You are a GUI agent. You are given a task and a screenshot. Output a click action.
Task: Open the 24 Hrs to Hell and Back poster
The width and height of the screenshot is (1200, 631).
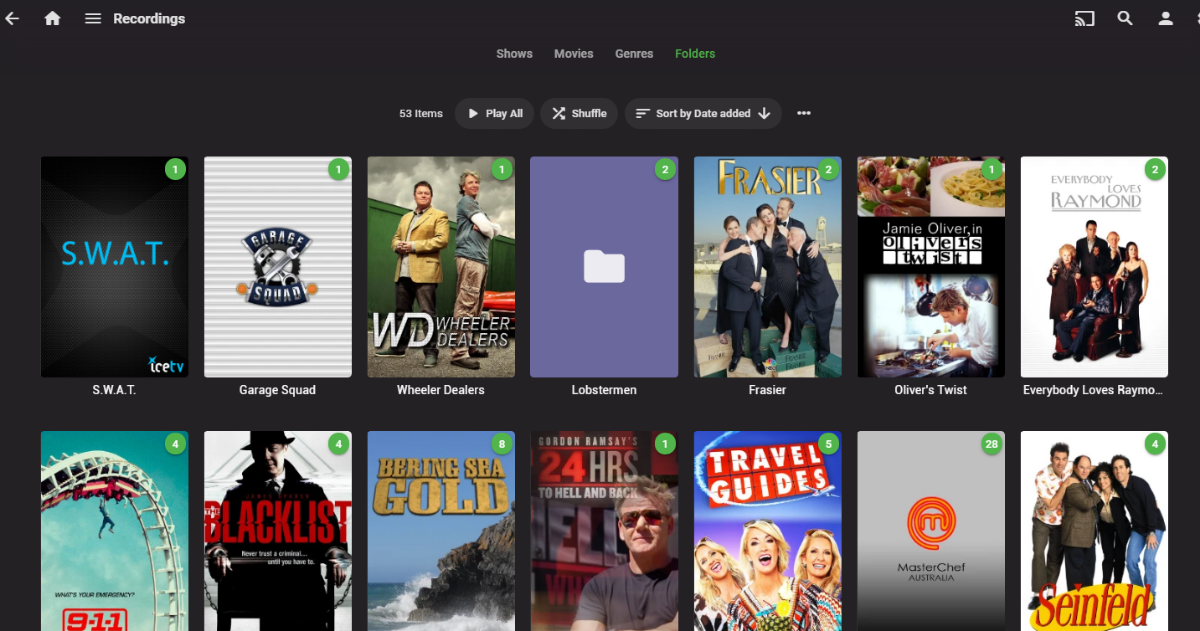pos(604,531)
